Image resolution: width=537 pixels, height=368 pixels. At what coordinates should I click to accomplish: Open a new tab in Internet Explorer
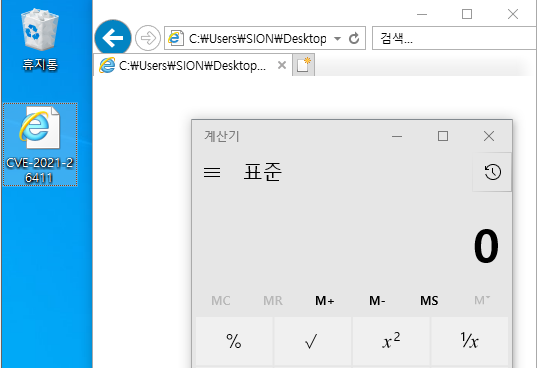click(x=303, y=65)
